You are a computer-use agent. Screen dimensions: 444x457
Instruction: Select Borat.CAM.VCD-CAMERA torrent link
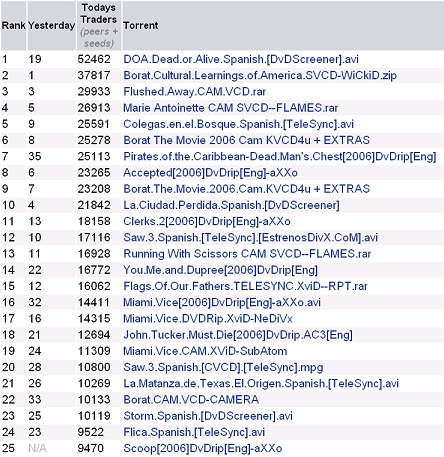click(x=191, y=400)
